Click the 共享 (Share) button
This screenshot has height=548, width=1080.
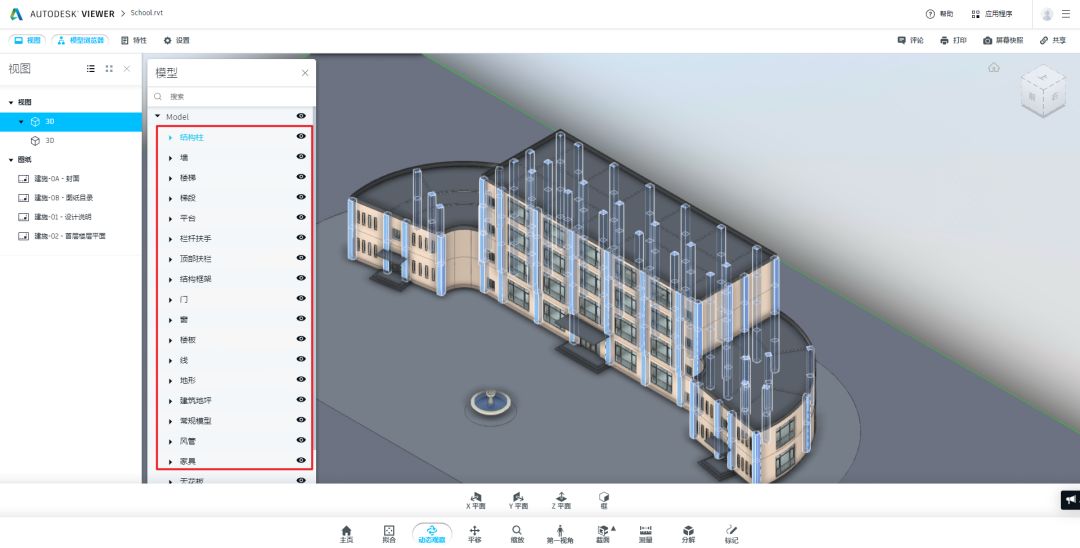[1053, 41]
